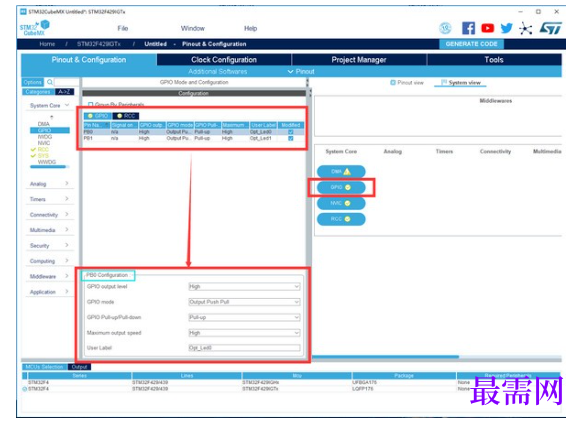
Task: Open the YouTube icon link
Action: point(487,28)
